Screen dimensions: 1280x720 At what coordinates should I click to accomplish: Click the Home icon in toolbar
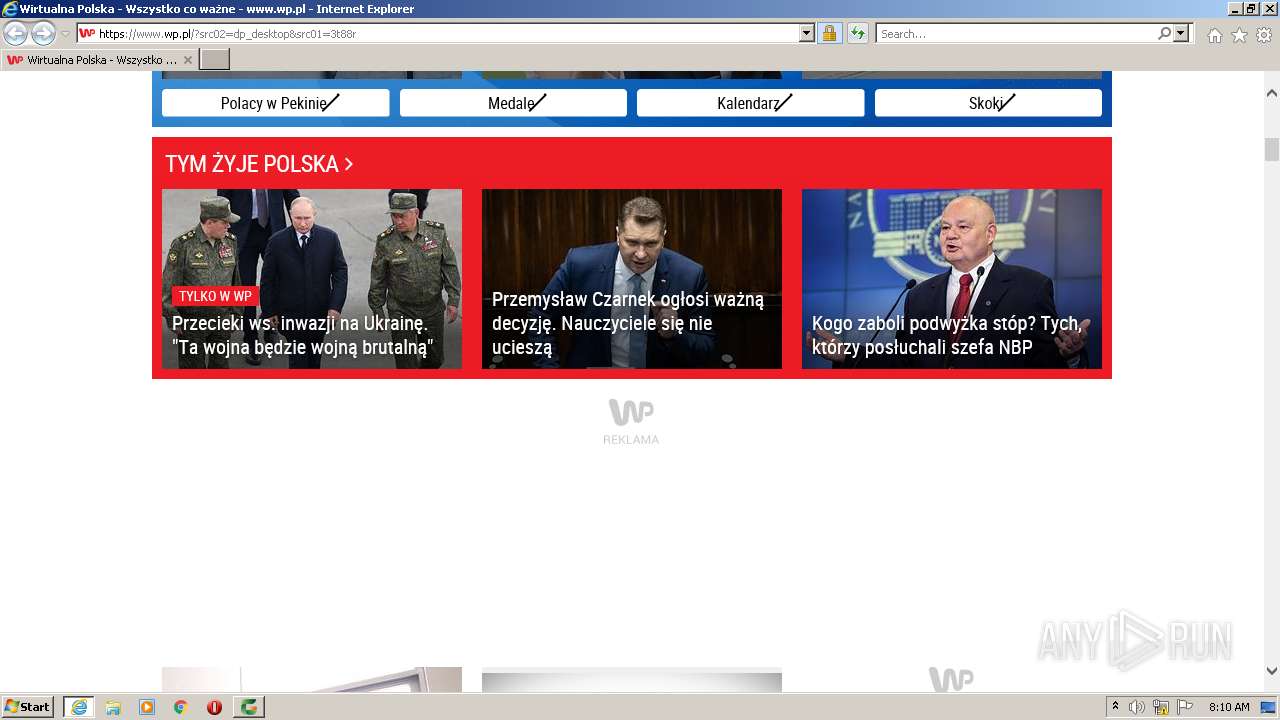point(1214,35)
